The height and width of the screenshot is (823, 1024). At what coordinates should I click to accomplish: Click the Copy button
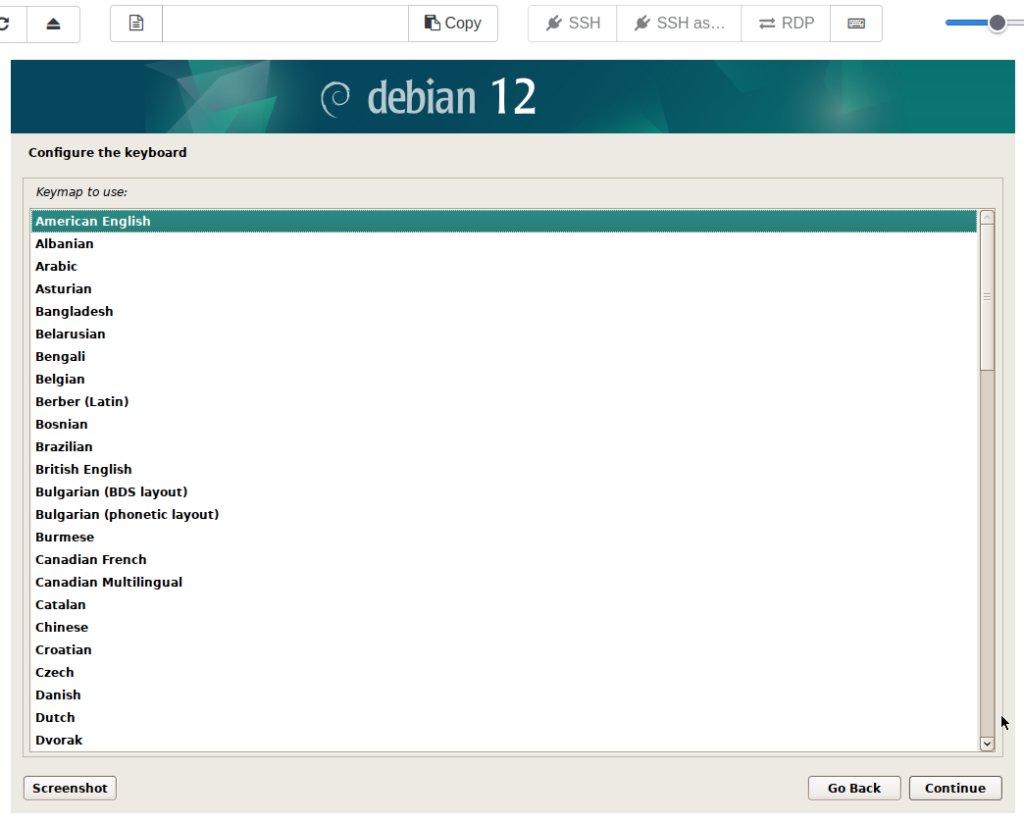453,23
